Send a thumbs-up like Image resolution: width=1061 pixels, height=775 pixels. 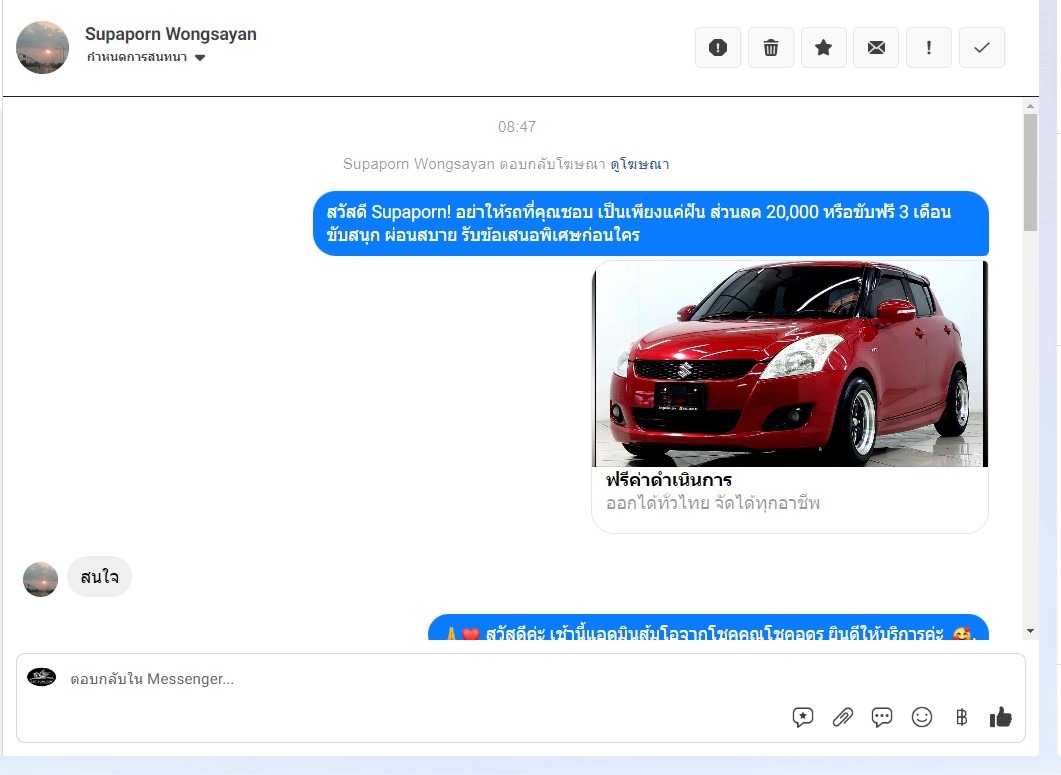point(1000,717)
